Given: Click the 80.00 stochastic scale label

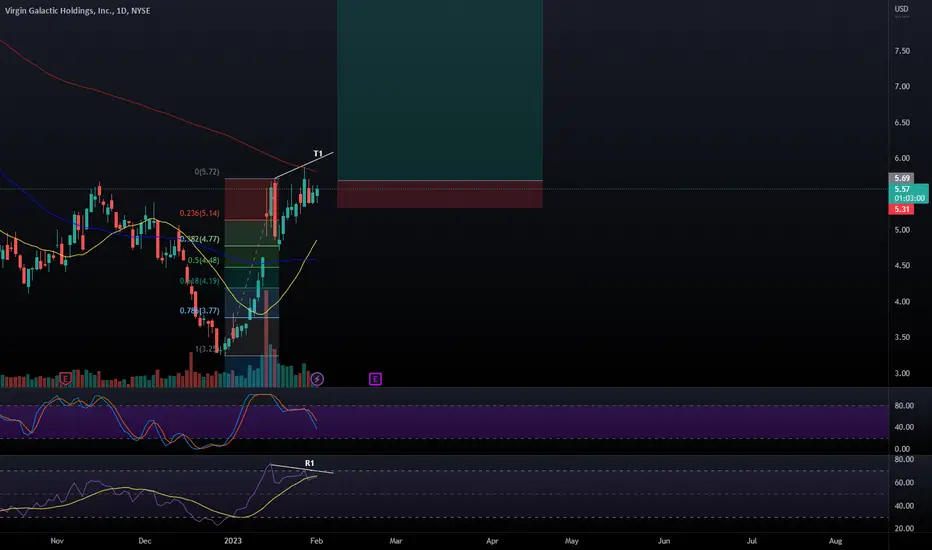Looking at the screenshot, I should pyautogui.click(x=903, y=406).
